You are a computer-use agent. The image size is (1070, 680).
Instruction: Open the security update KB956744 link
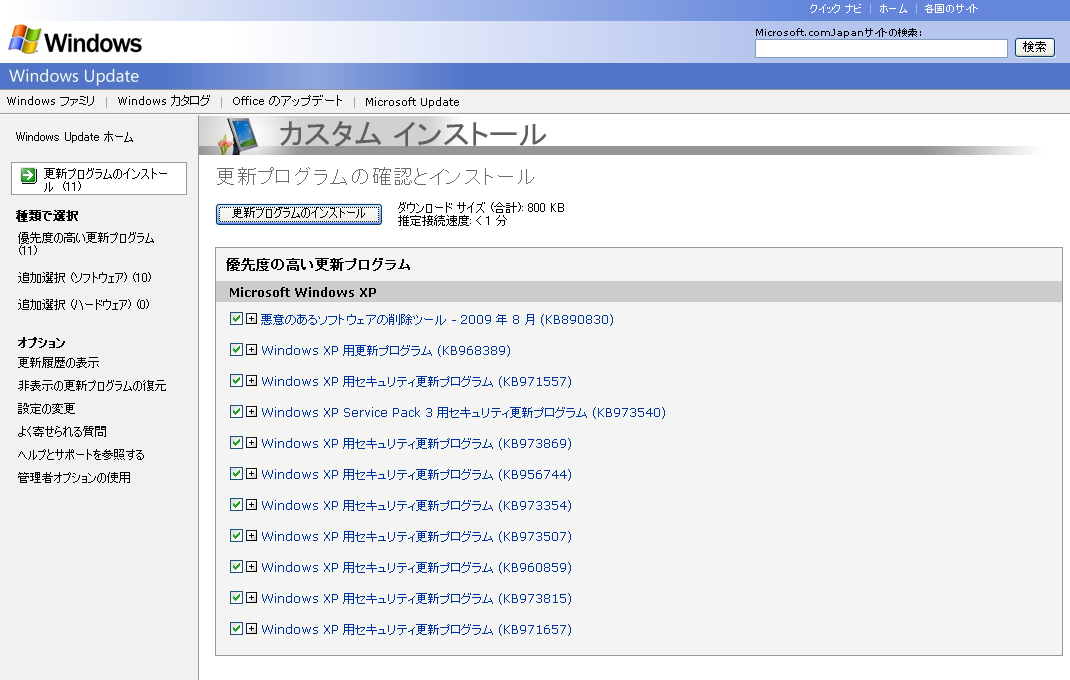416,474
